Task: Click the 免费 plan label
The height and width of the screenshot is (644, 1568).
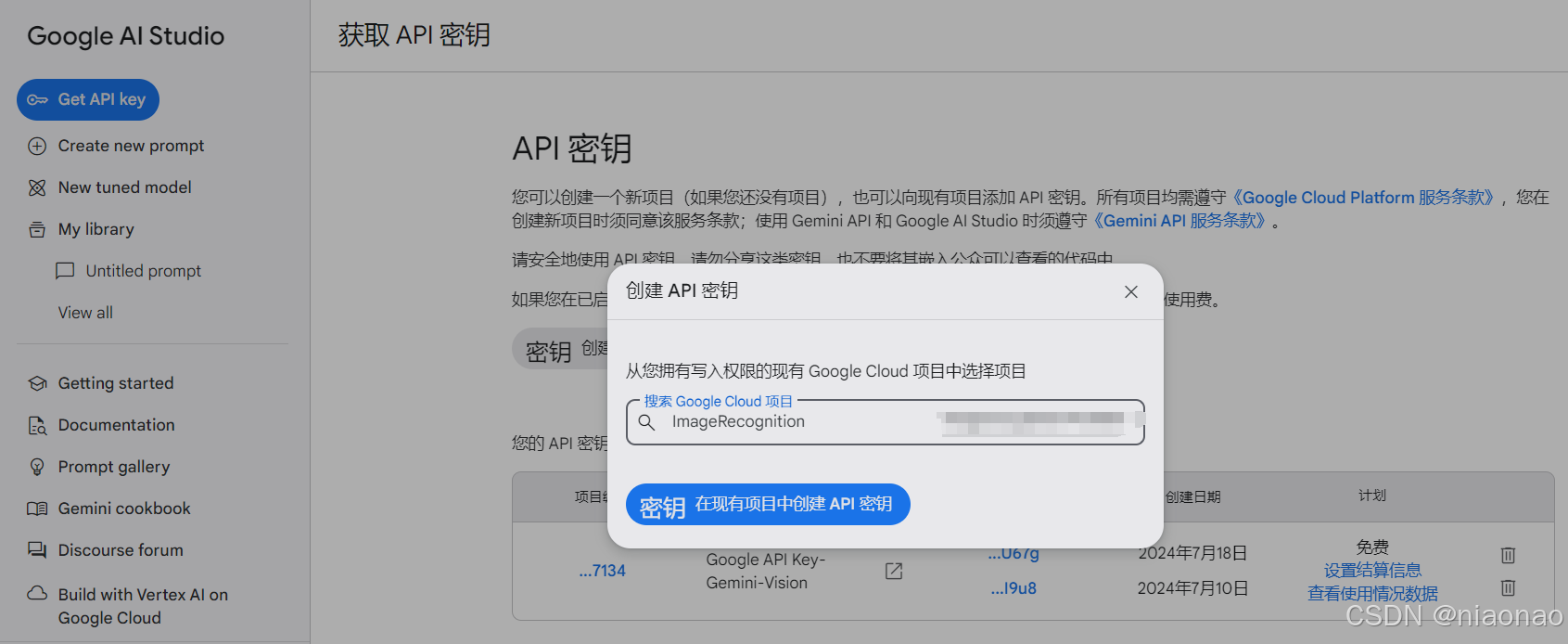Action: pyautogui.click(x=1372, y=547)
